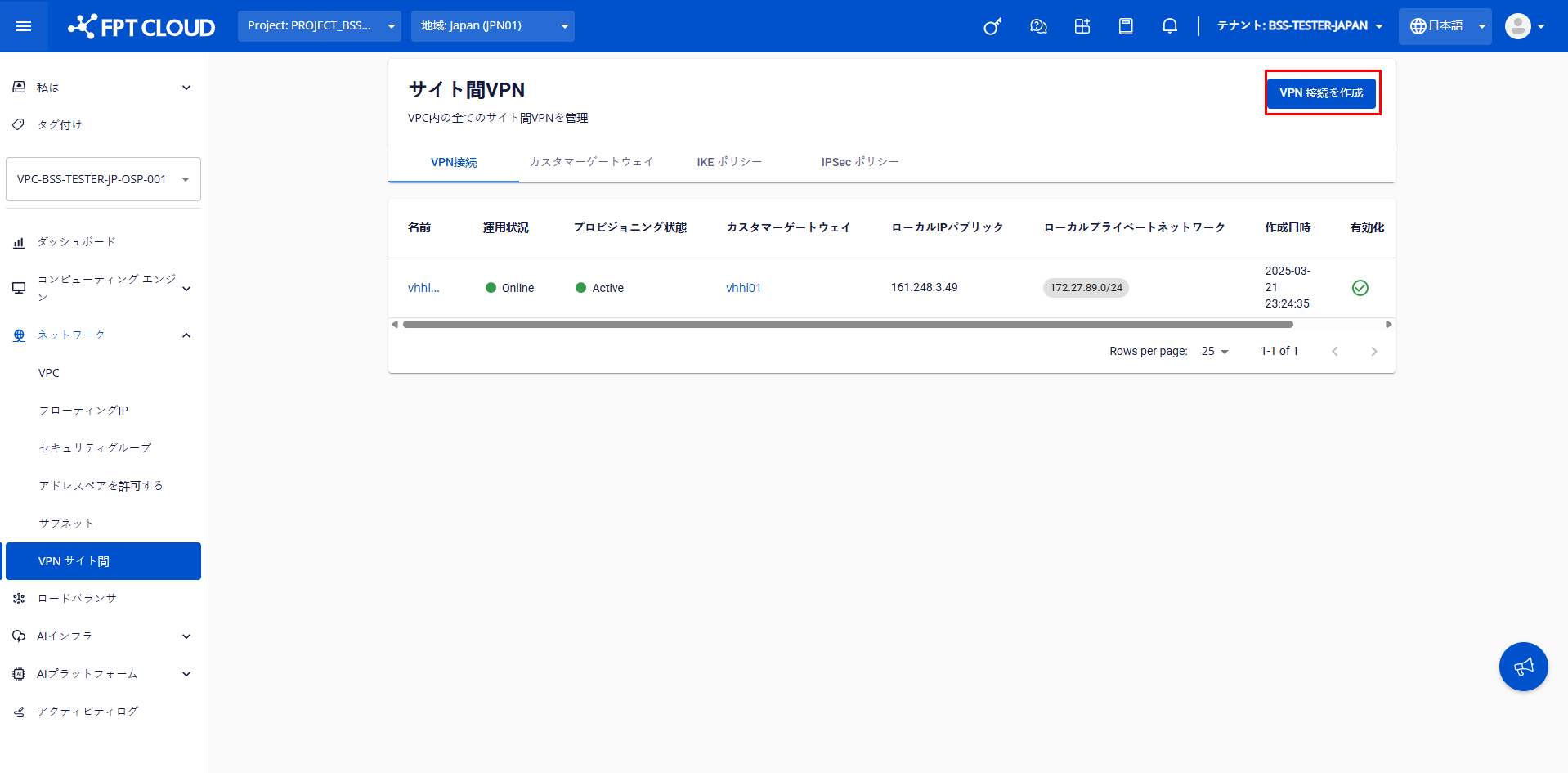Click the 運用状況 column header
Screen dimensions: 1568x773
pyautogui.click(x=505, y=227)
